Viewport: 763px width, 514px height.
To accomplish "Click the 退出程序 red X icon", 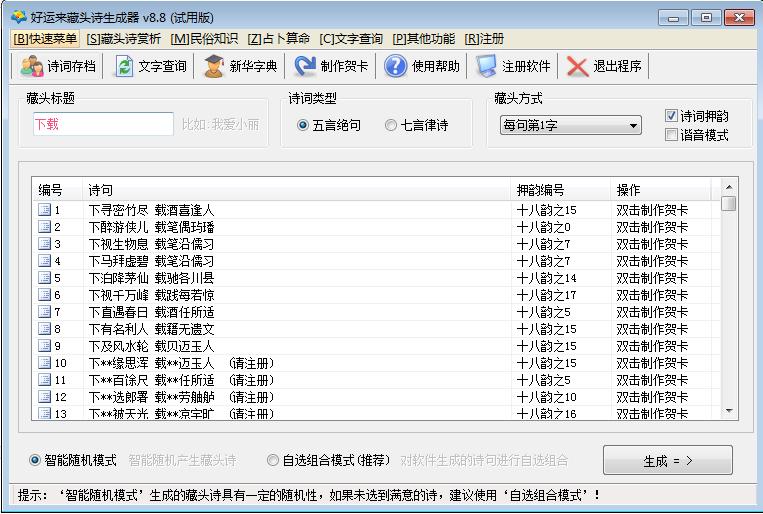I will click(578, 67).
